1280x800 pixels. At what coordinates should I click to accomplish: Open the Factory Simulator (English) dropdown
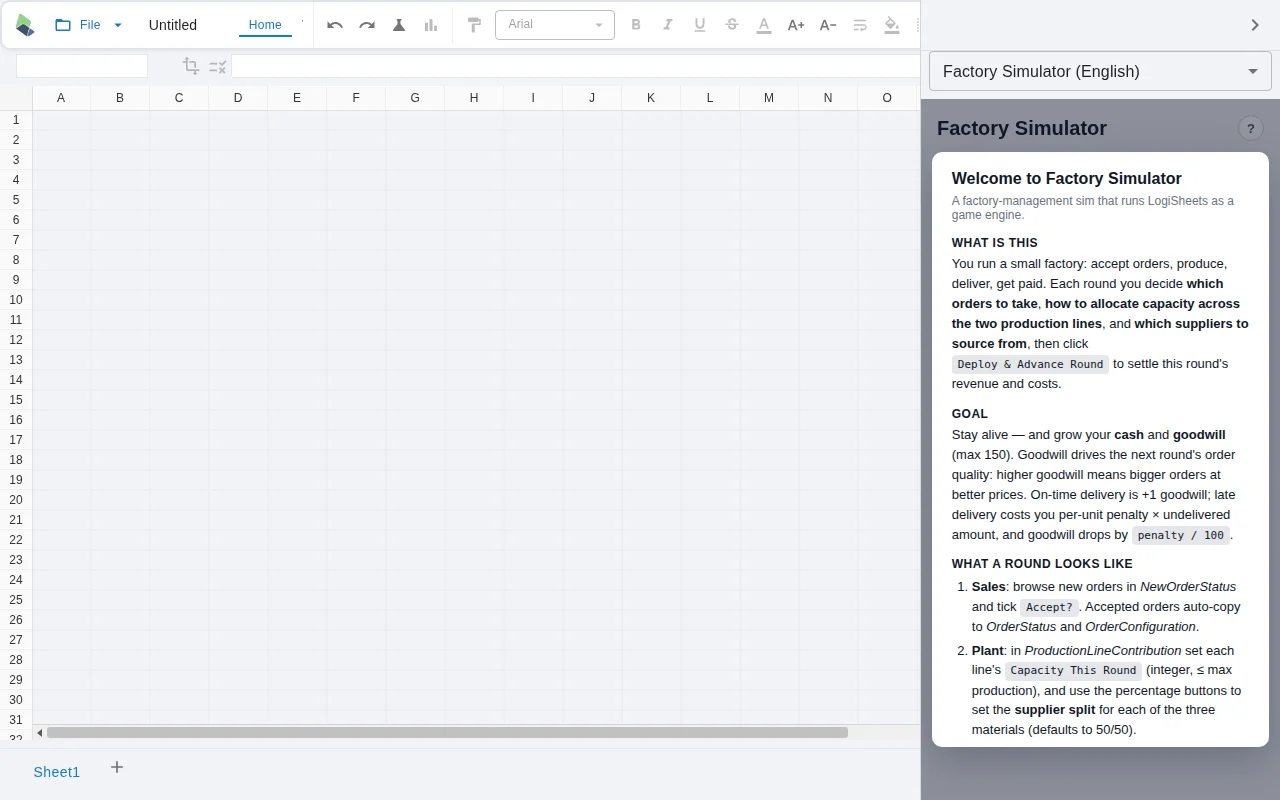pos(1100,71)
